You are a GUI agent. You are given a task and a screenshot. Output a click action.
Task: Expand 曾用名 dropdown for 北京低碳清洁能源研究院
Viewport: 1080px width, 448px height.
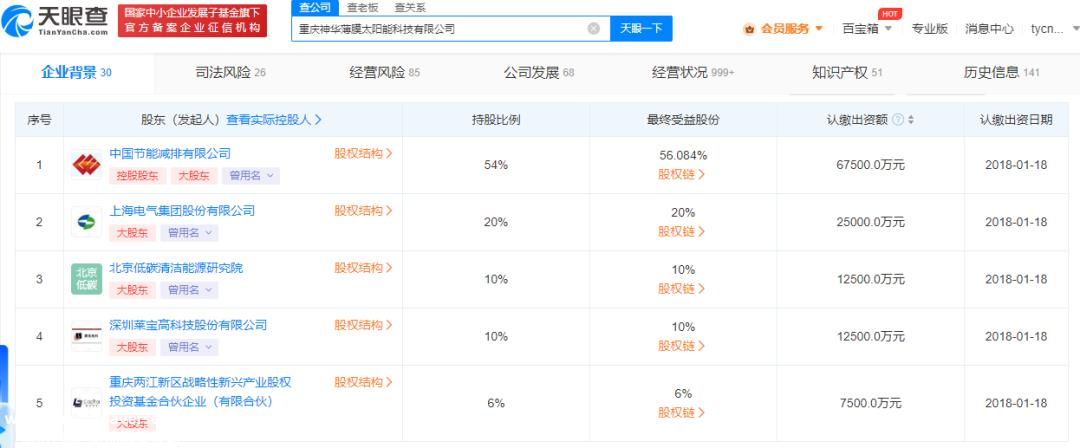coord(189,290)
